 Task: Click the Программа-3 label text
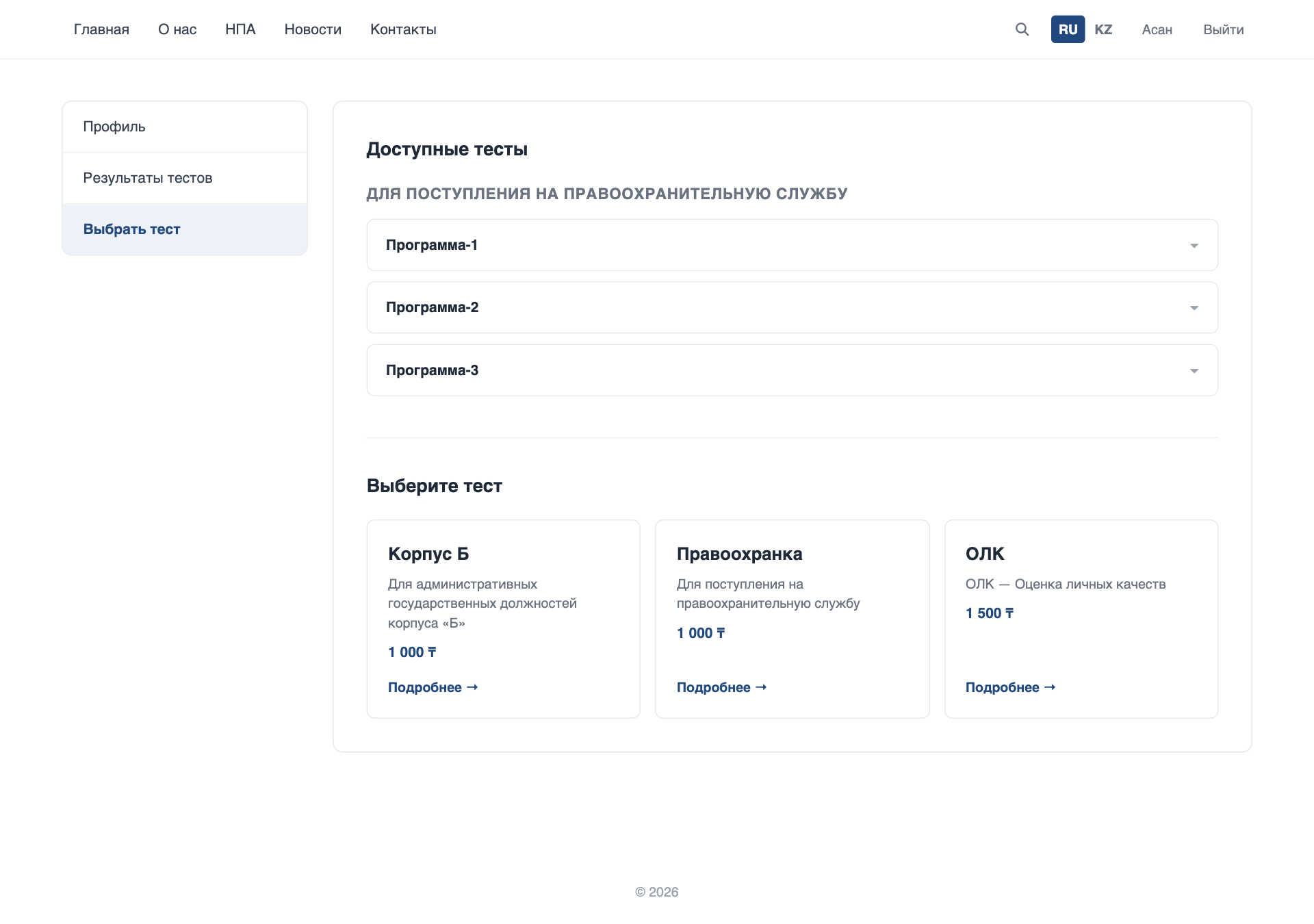tap(433, 370)
